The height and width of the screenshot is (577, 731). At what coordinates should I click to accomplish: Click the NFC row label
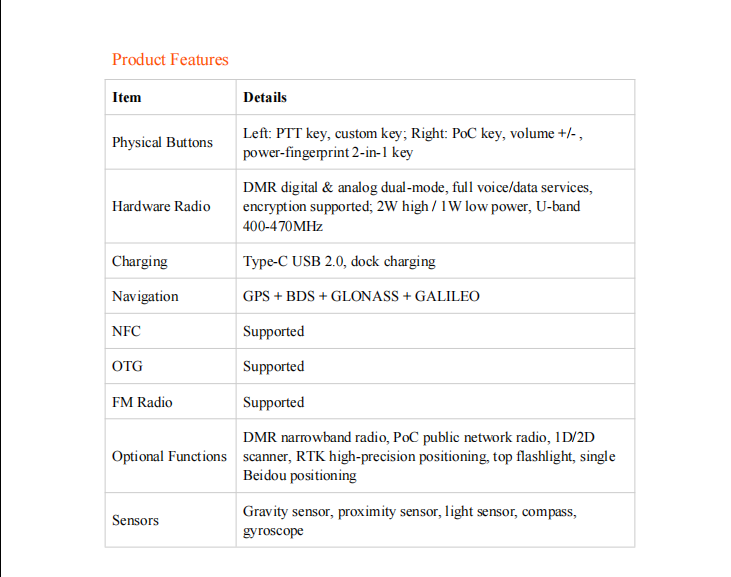point(126,331)
